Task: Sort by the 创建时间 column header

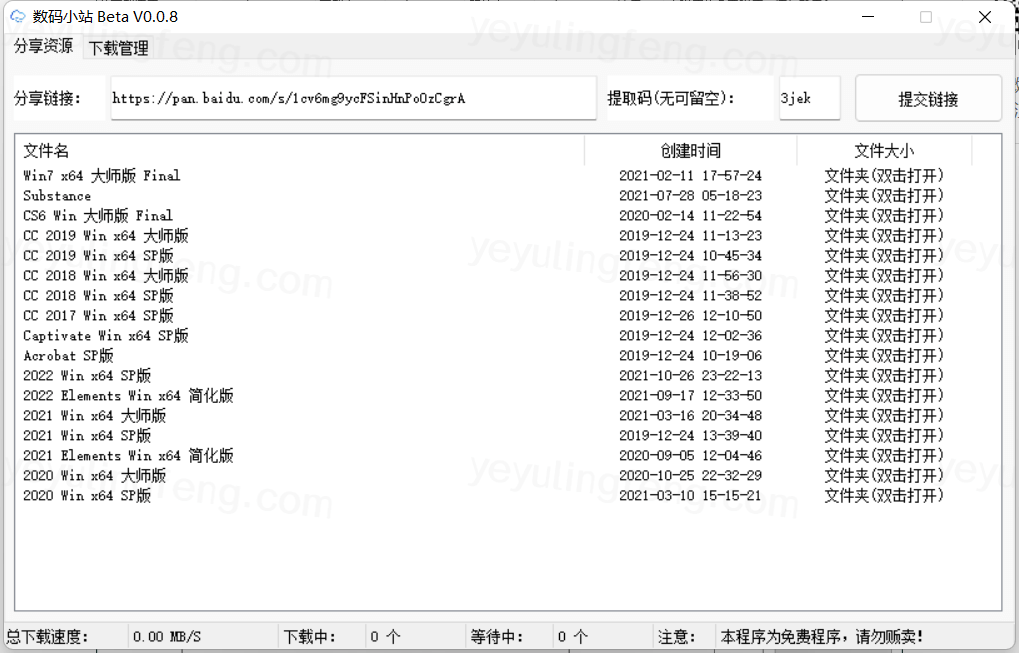Action: (x=690, y=151)
